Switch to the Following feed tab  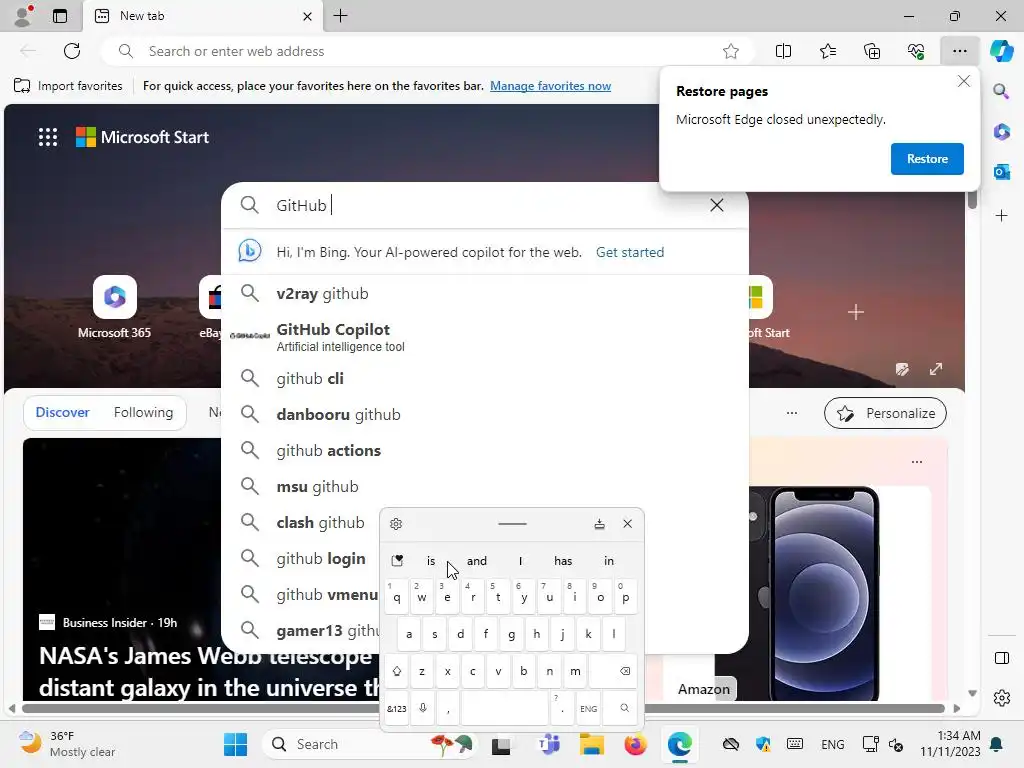click(143, 412)
